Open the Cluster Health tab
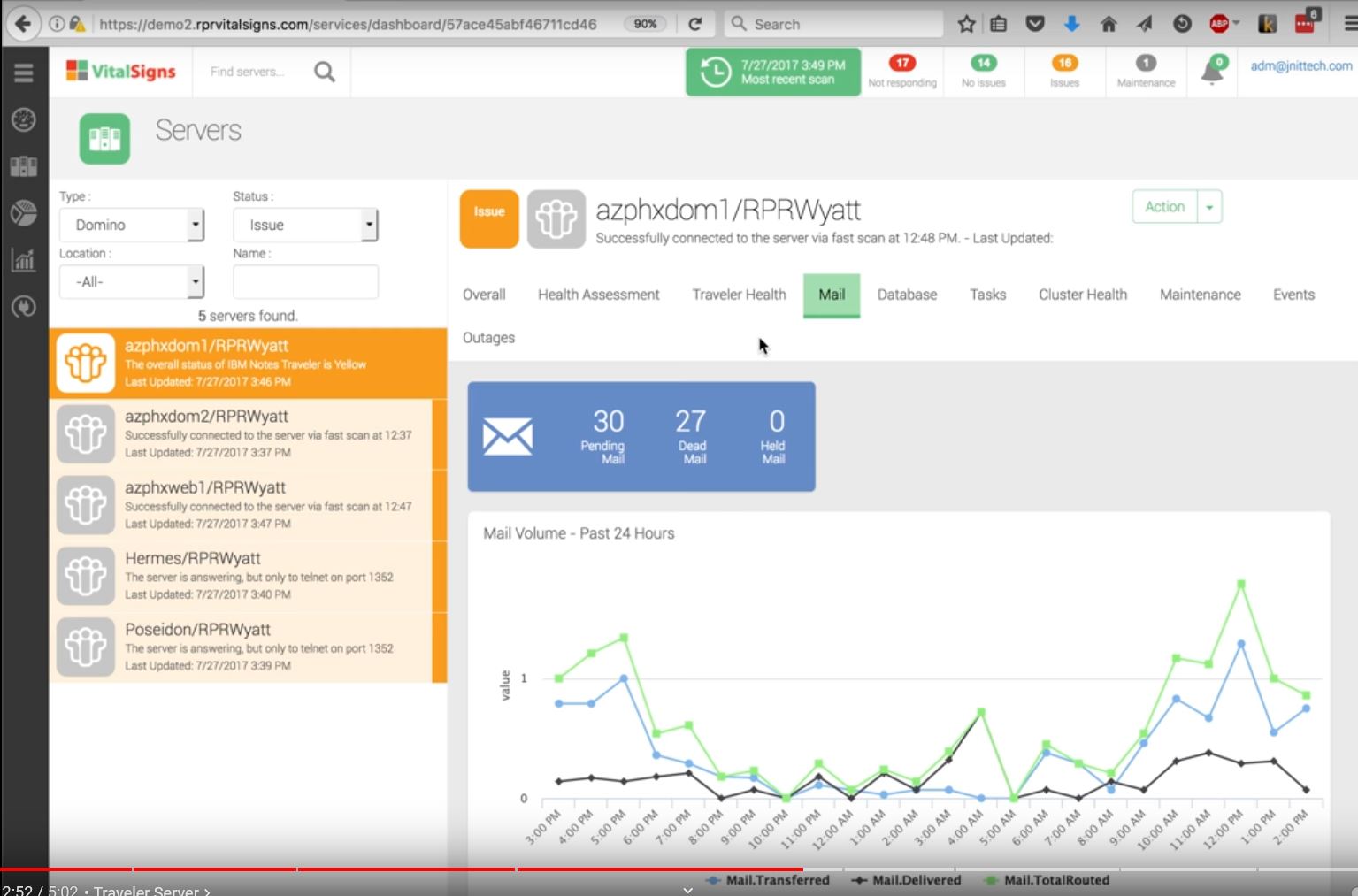The image size is (1358, 896). point(1083,295)
